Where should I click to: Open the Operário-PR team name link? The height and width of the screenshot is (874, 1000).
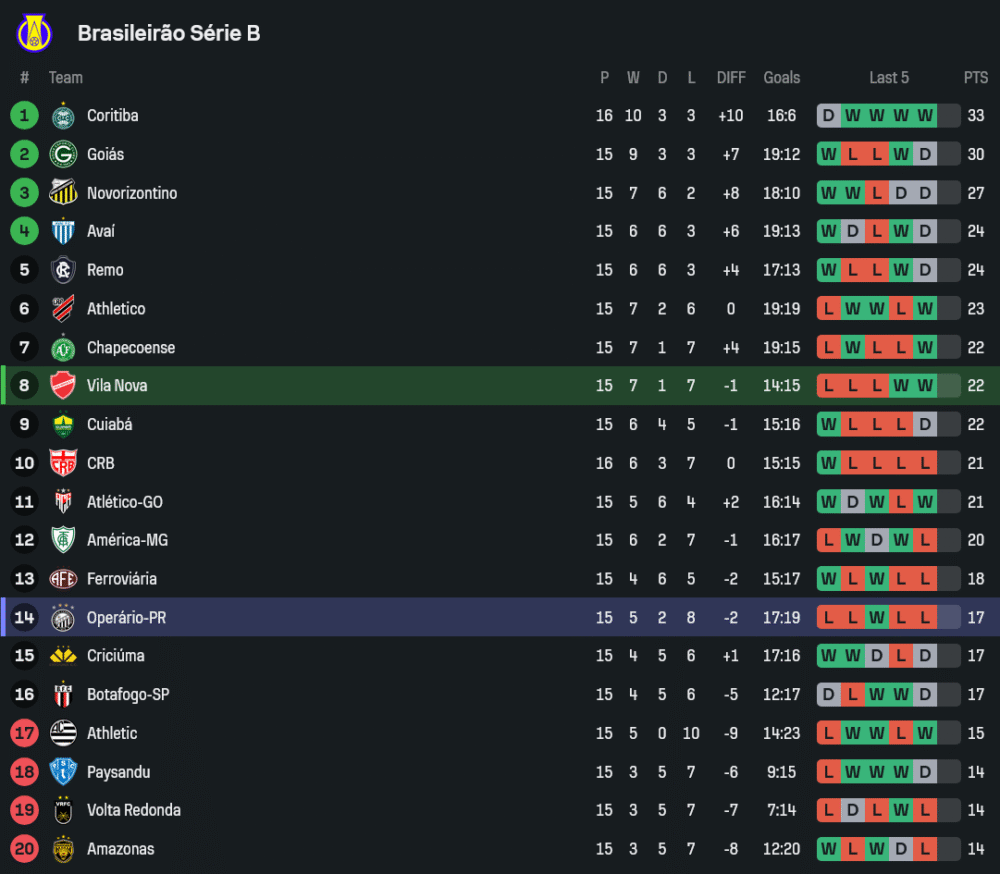tap(126, 618)
